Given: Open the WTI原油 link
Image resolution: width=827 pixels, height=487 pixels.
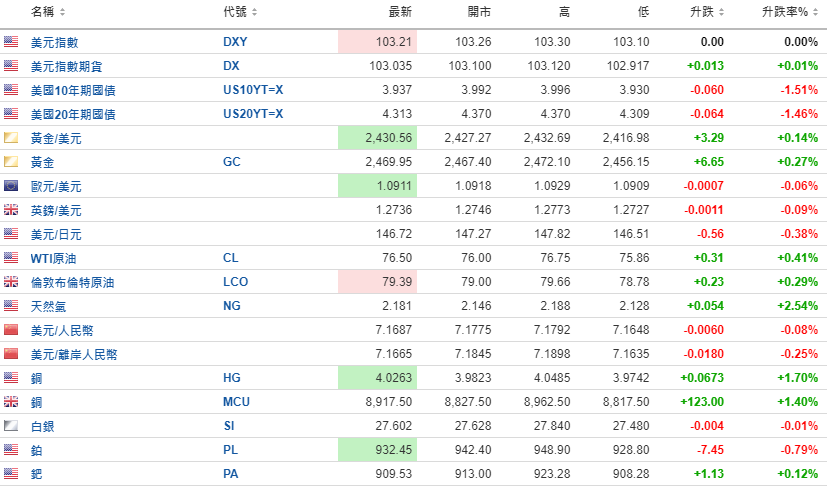Looking at the screenshot, I should (x=52, y=258).
